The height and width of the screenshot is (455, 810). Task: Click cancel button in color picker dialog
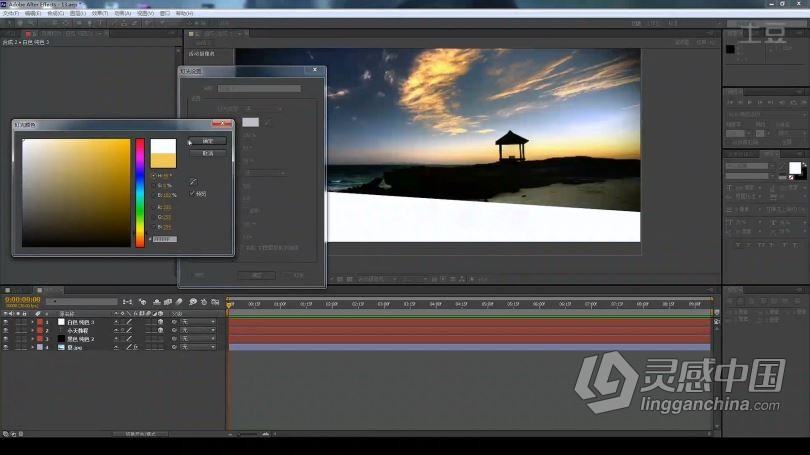pos(207,153)
